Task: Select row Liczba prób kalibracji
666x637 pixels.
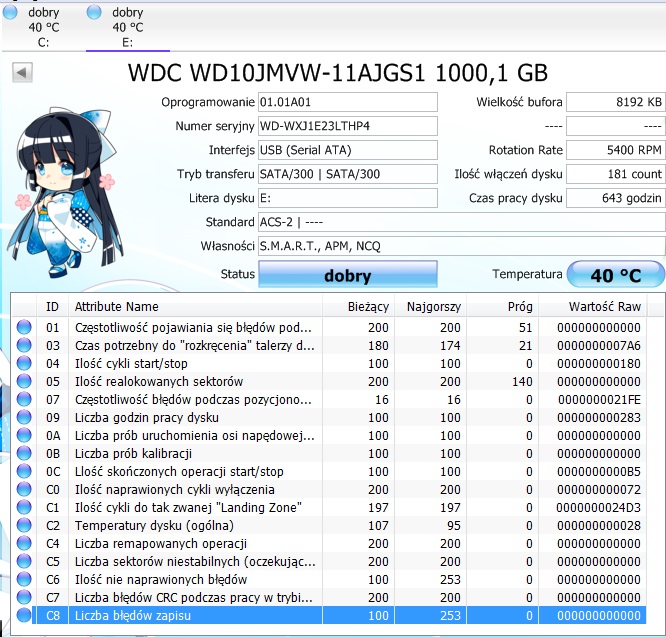Action: [x=329, y=454]
